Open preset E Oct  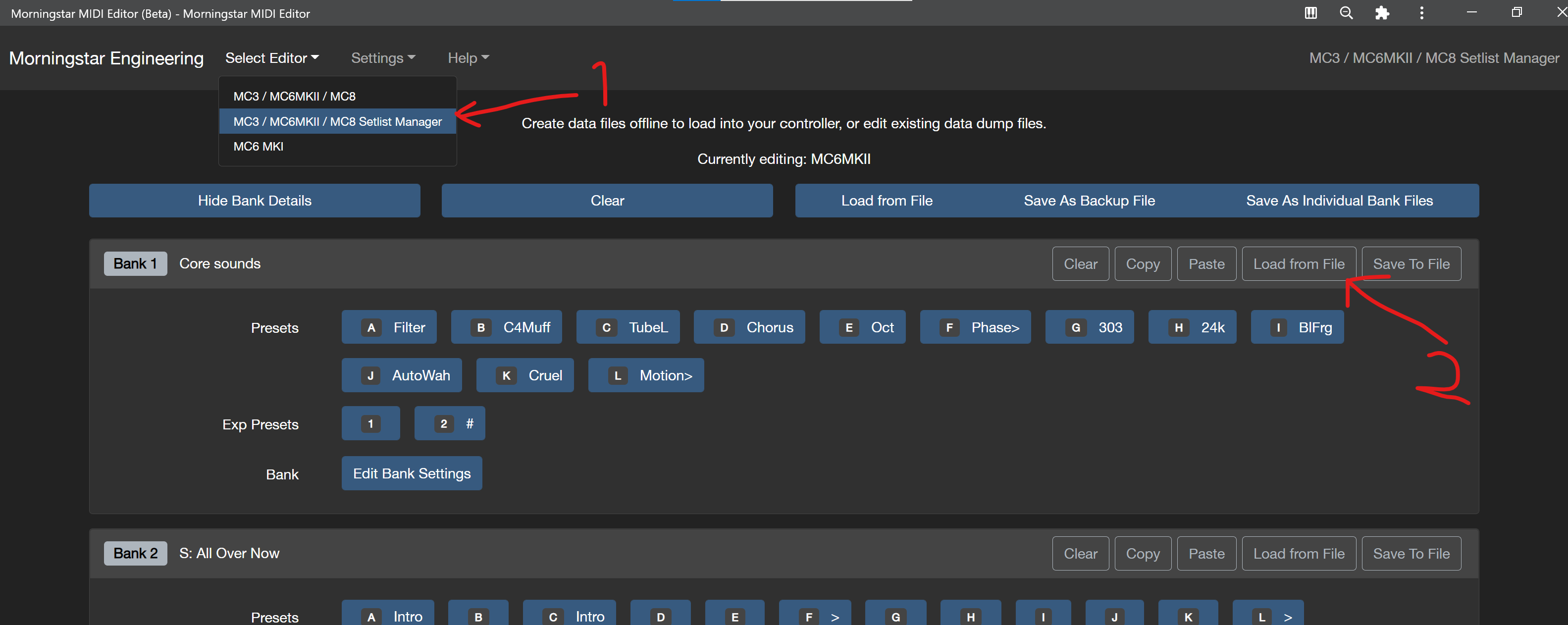862,327
